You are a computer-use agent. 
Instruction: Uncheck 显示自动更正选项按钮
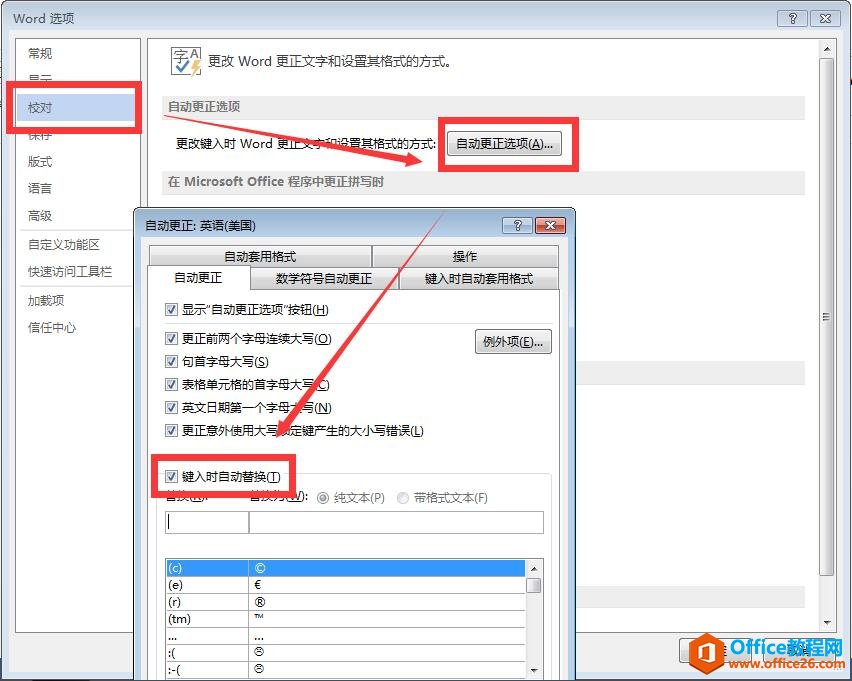173,310
